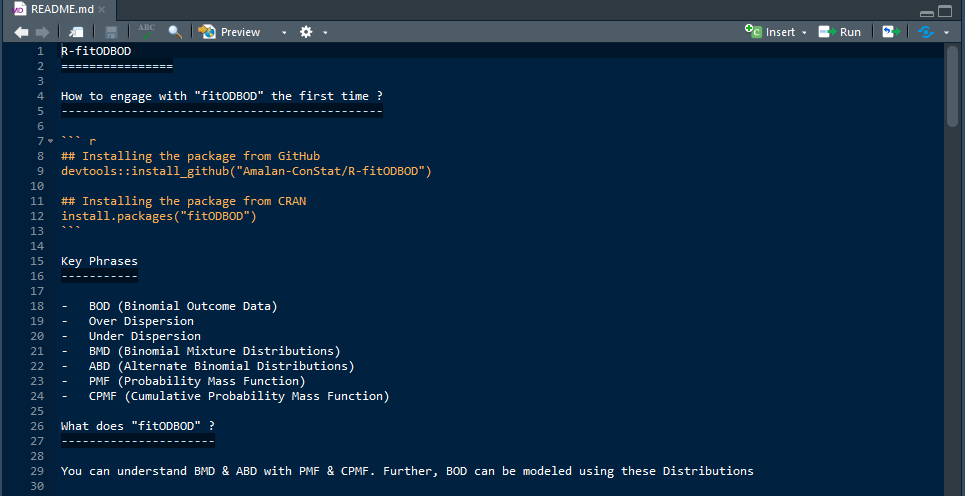965x496 pixels.
Task: Close the README.md tab
Action: [102, 10]
